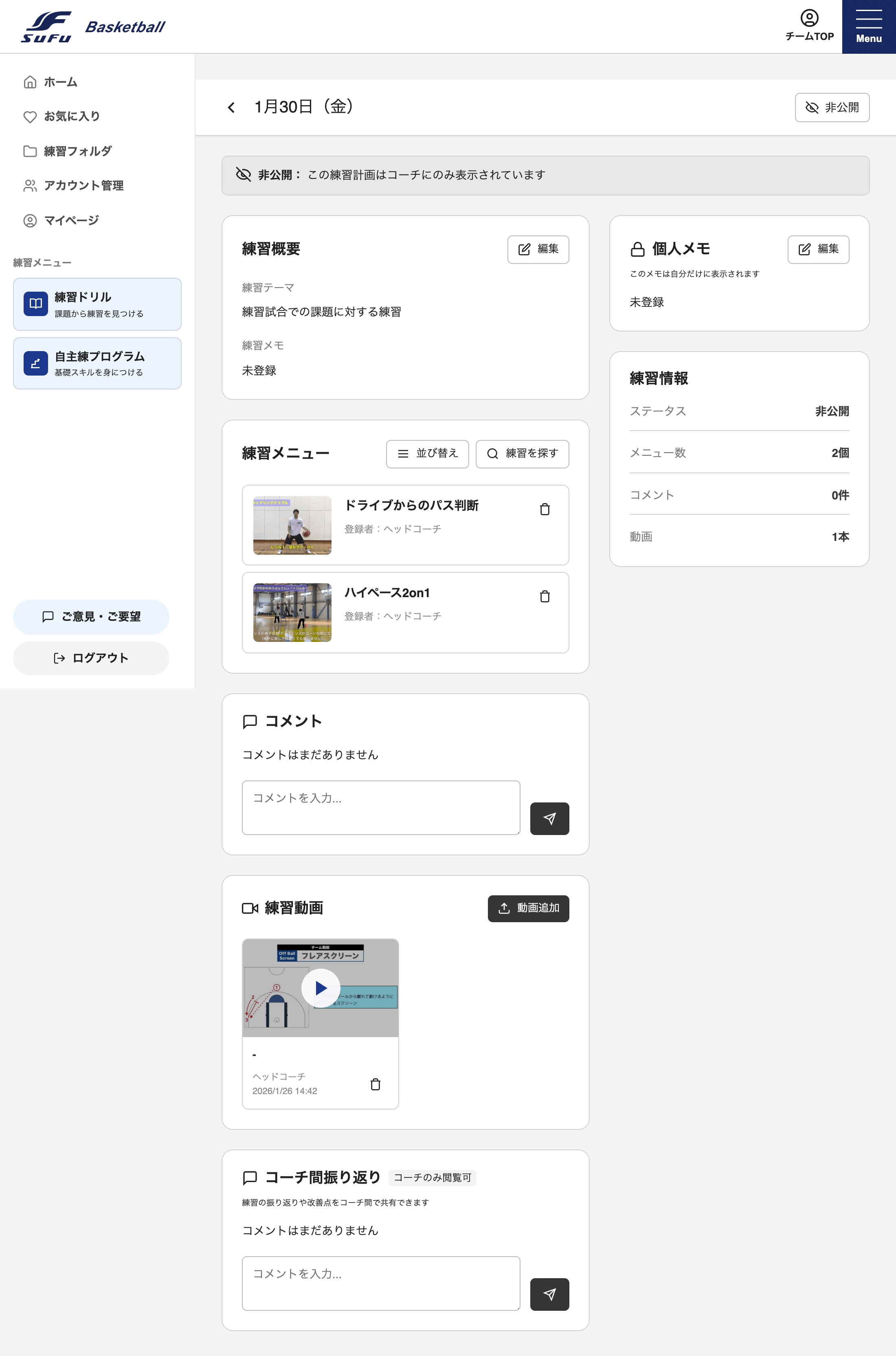Play the フレアスクリーン practice video
Viewport: 896px width, 1356px height.
tap(320, 988)
